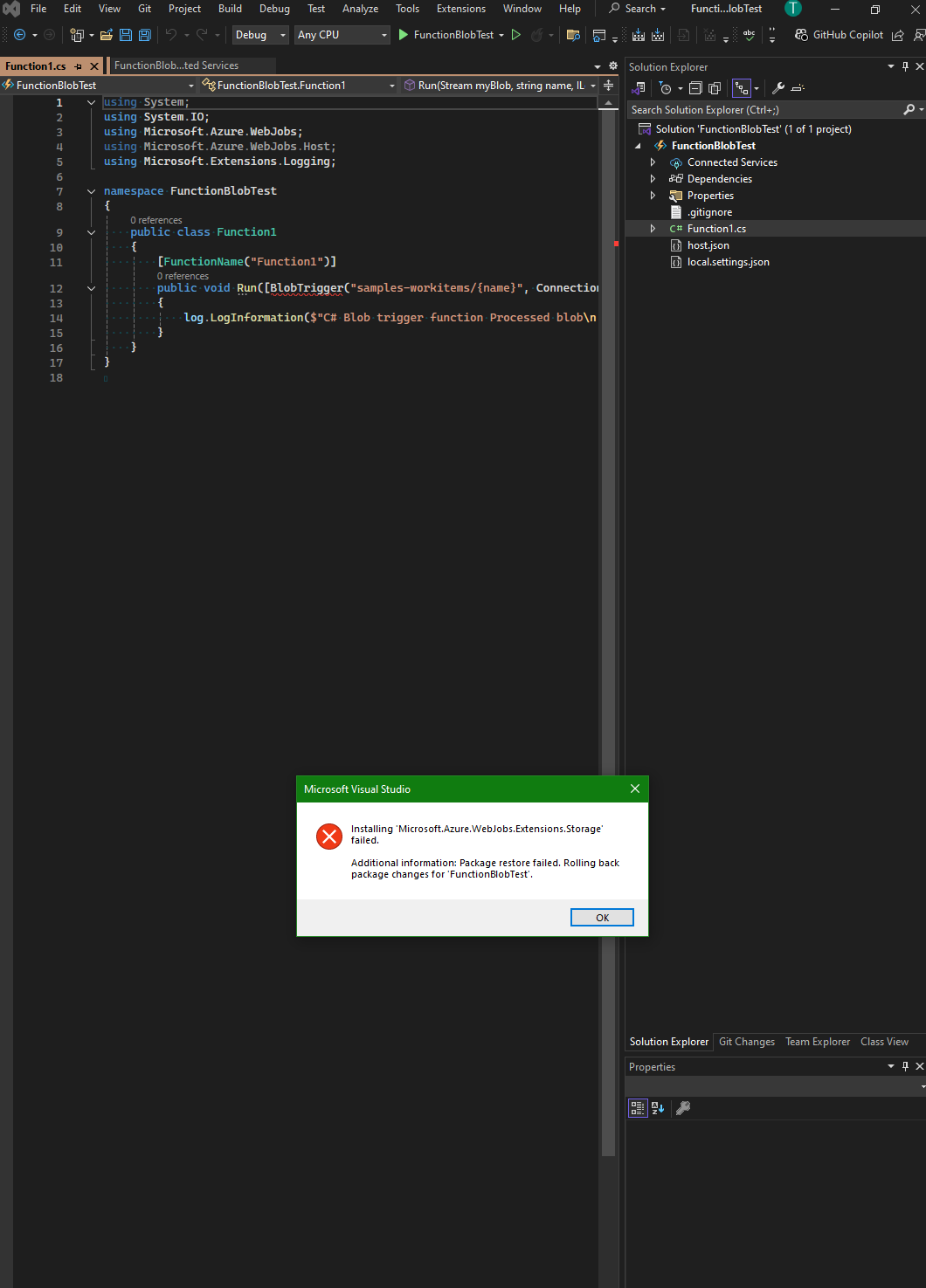
Task: Toggle the pin on Function1.cs tab
Action: click(79, 66)
